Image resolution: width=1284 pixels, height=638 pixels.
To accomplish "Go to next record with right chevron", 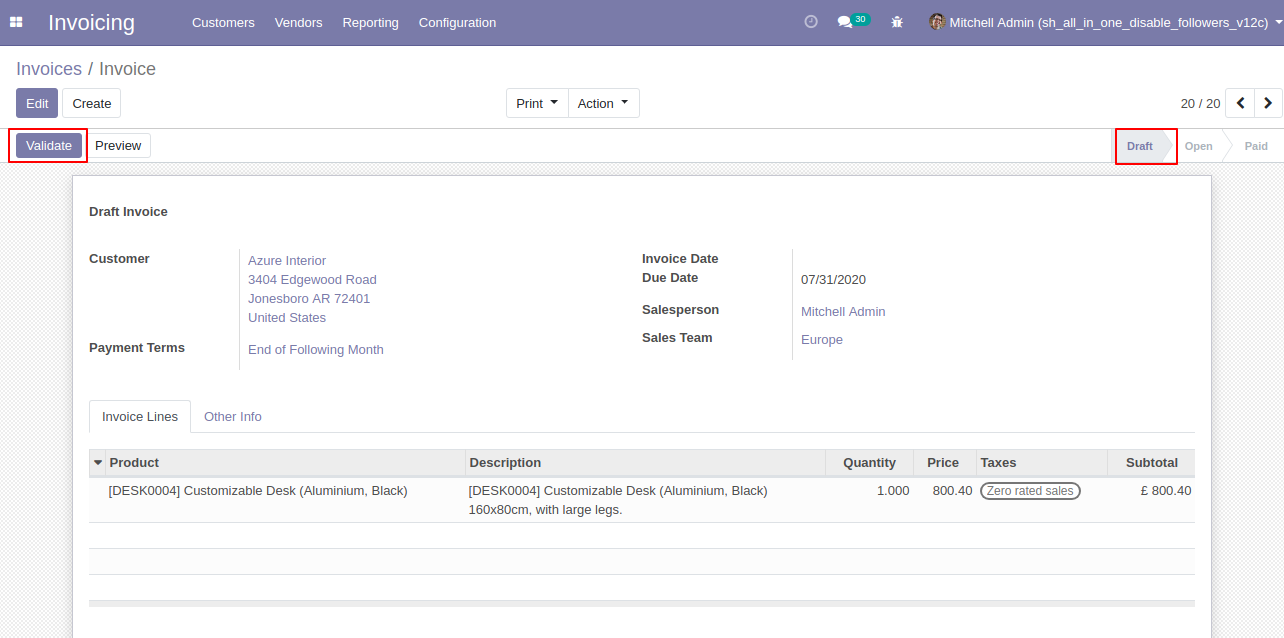I will point(1268,103).
